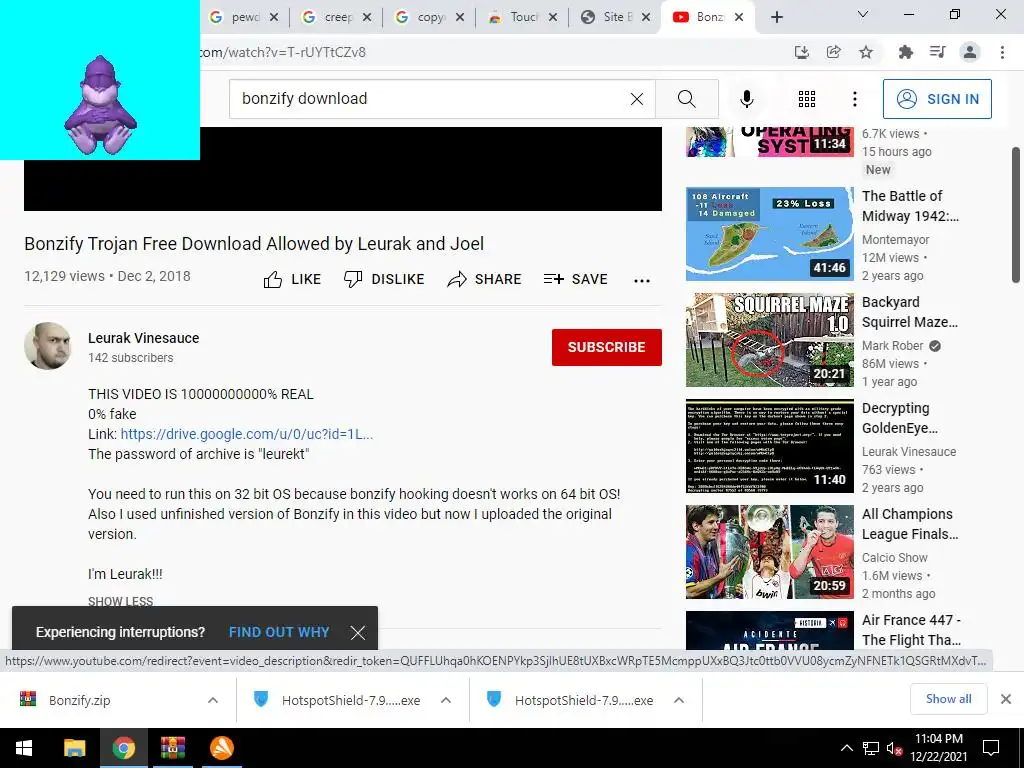The height and width of the screenshot is (768, 1024).
Task: Open the Leurak Vinesauce channel name
Action: pos(144,338)
